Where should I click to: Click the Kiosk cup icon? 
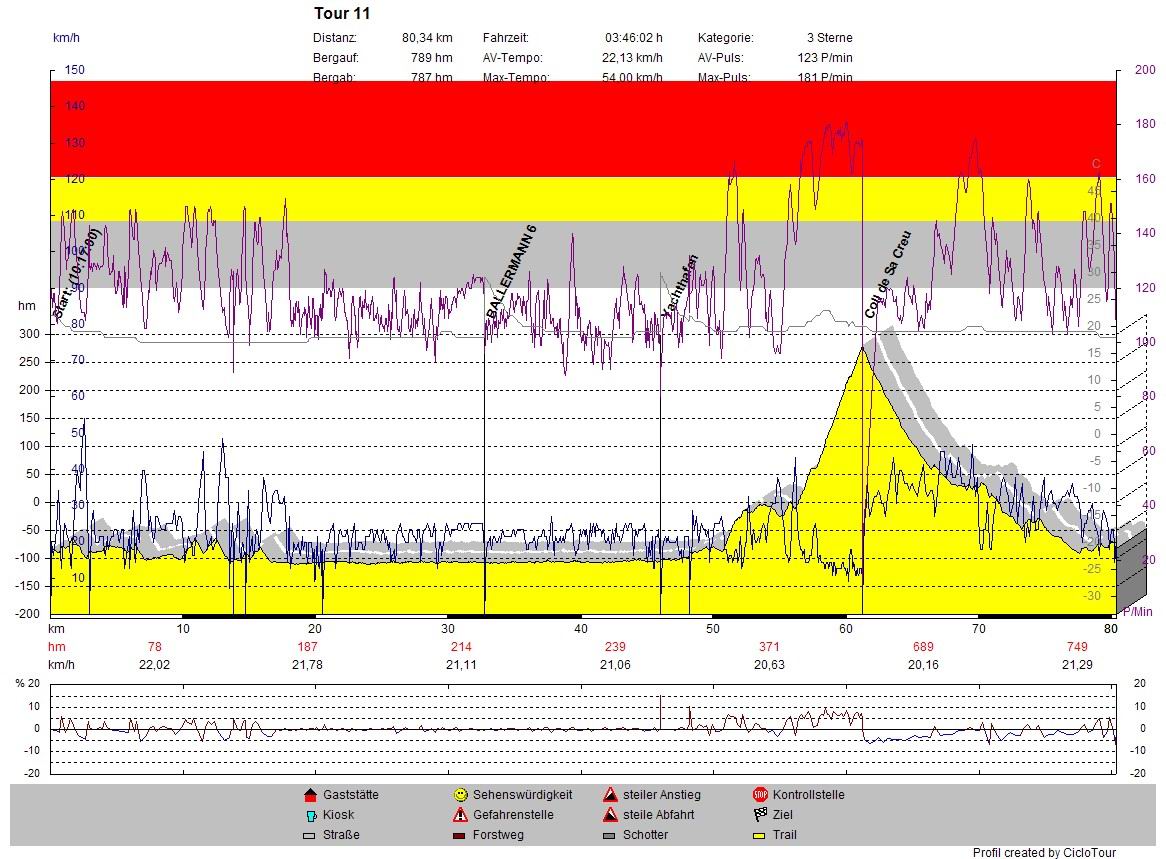309,815
